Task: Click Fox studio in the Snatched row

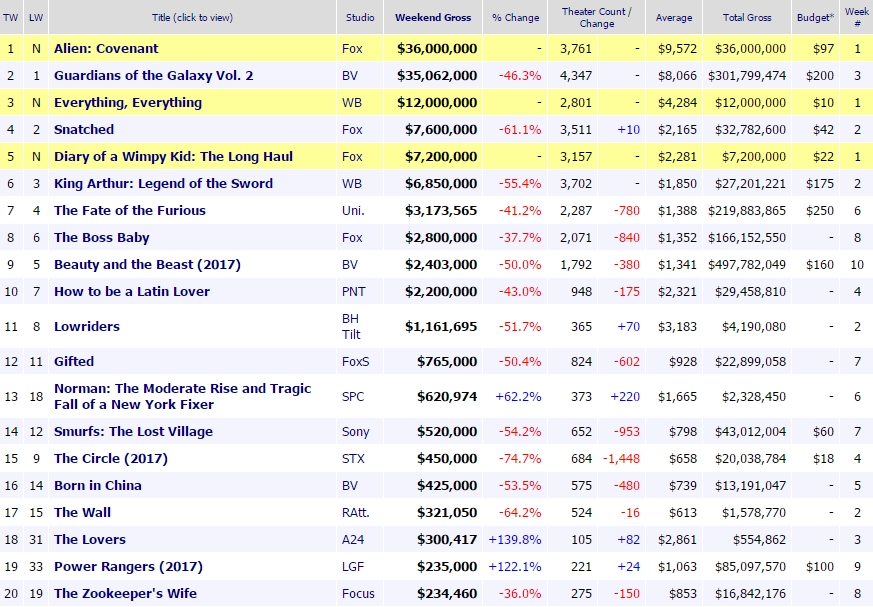Action: [x=352, y=129]
